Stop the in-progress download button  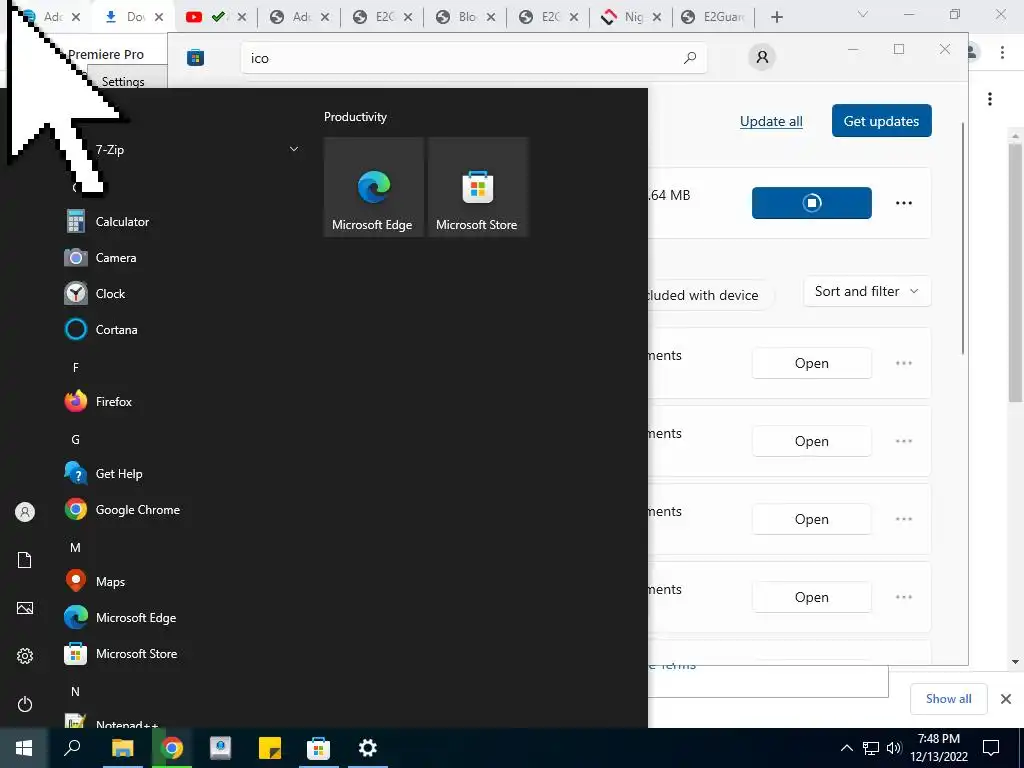811,202
